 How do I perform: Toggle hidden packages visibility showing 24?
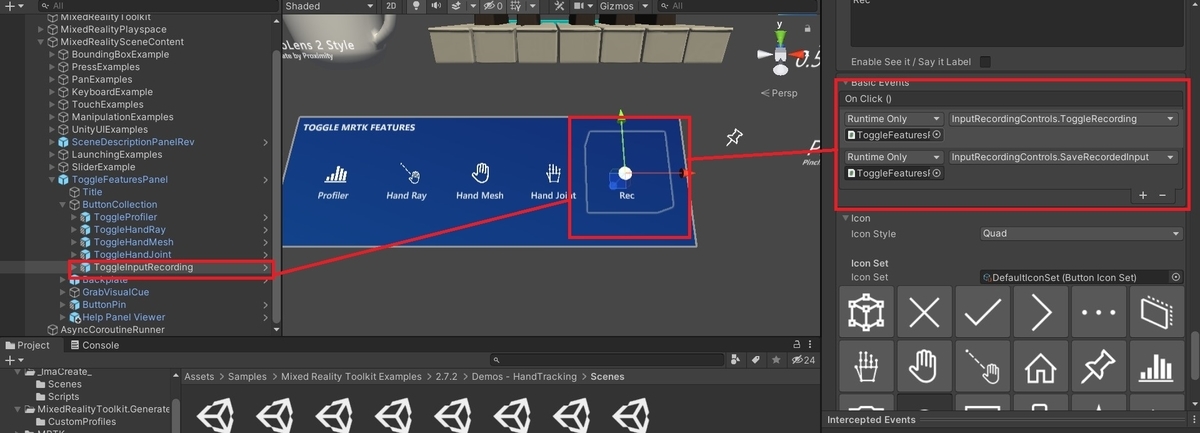click(804, 360)
